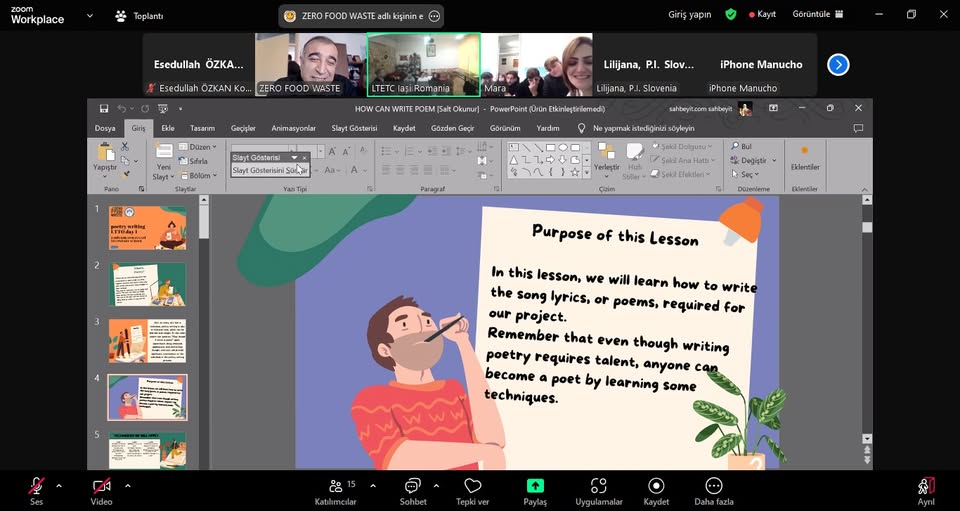Open Katılımcılar participants list
Screen dimensions: 960x511
pos(336,486)
